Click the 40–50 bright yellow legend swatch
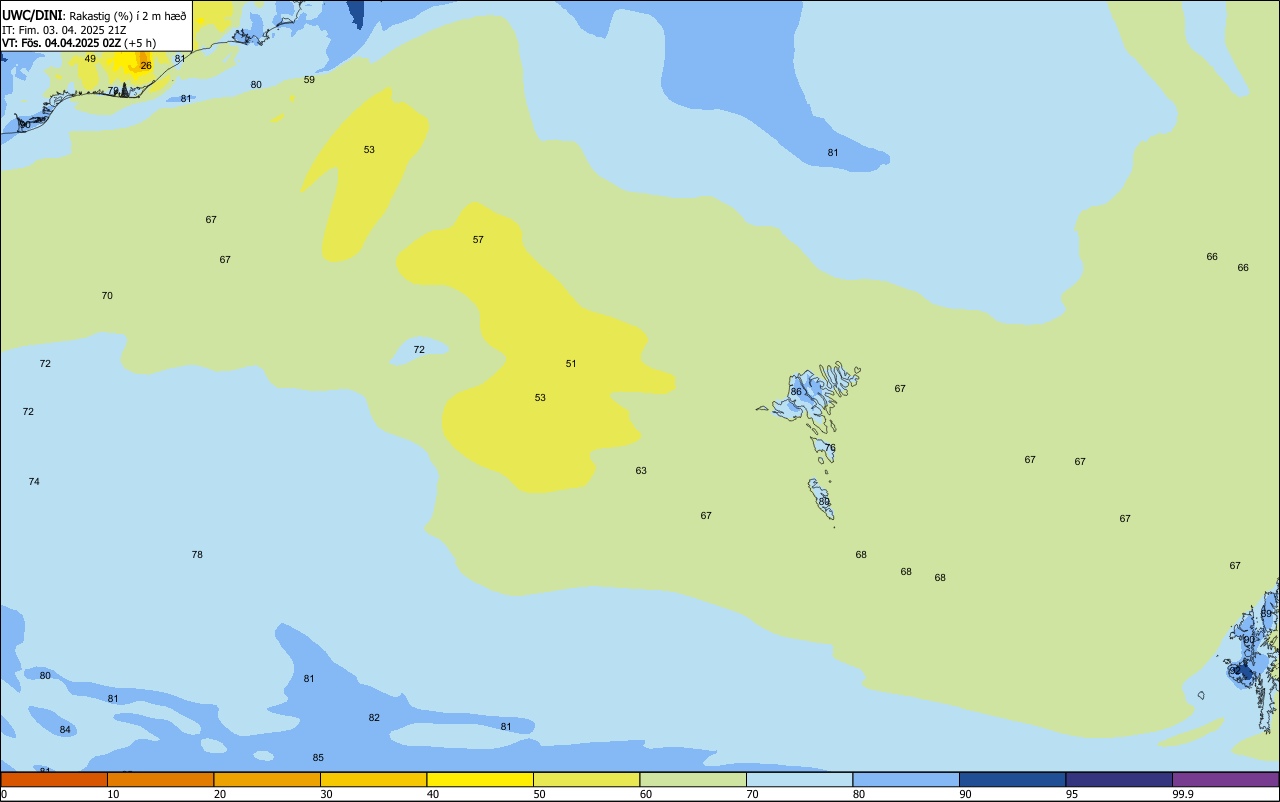1280x802 pixels. tap(480, 779)
